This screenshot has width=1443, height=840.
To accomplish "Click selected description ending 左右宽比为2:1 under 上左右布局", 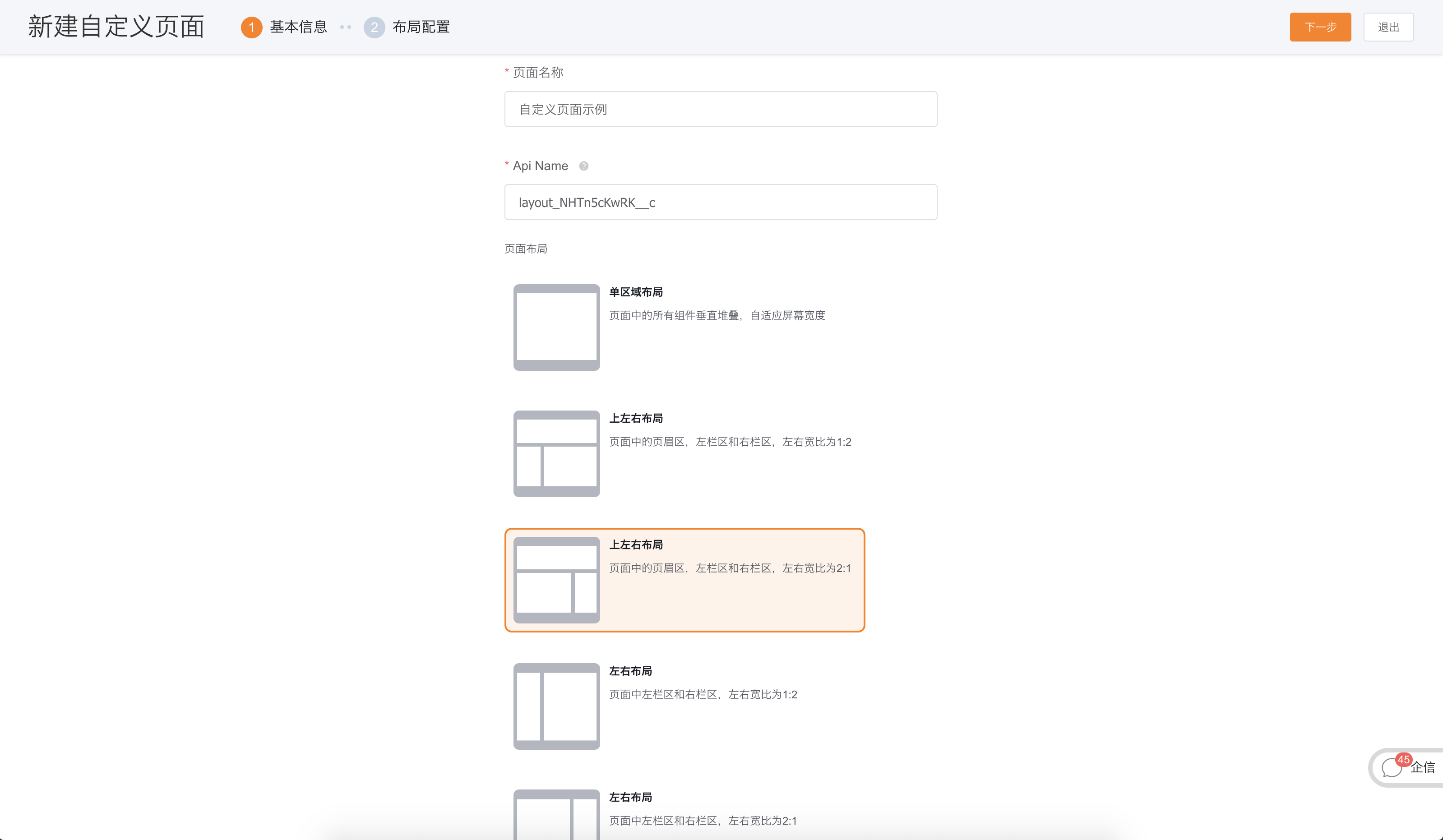I will 730,568.
